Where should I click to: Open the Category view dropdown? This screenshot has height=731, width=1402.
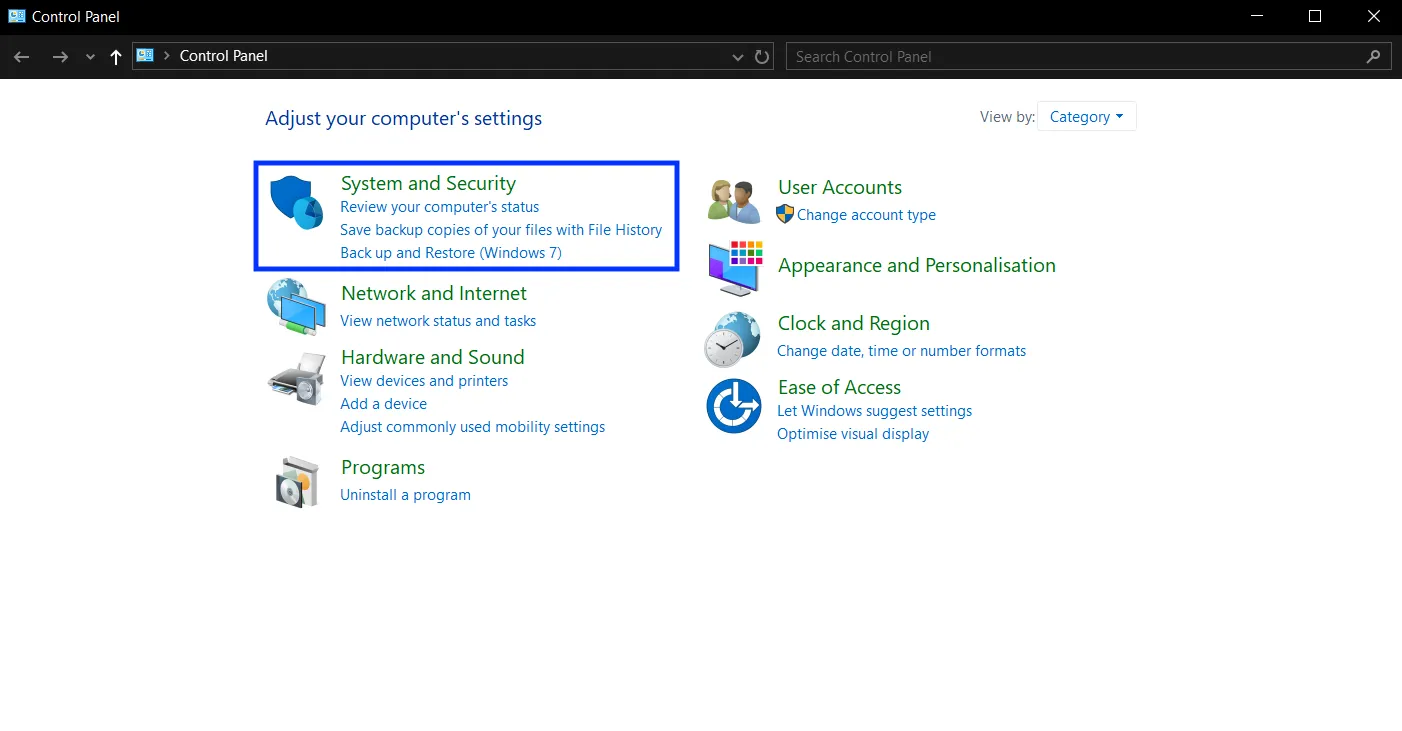pos(1086,116)
